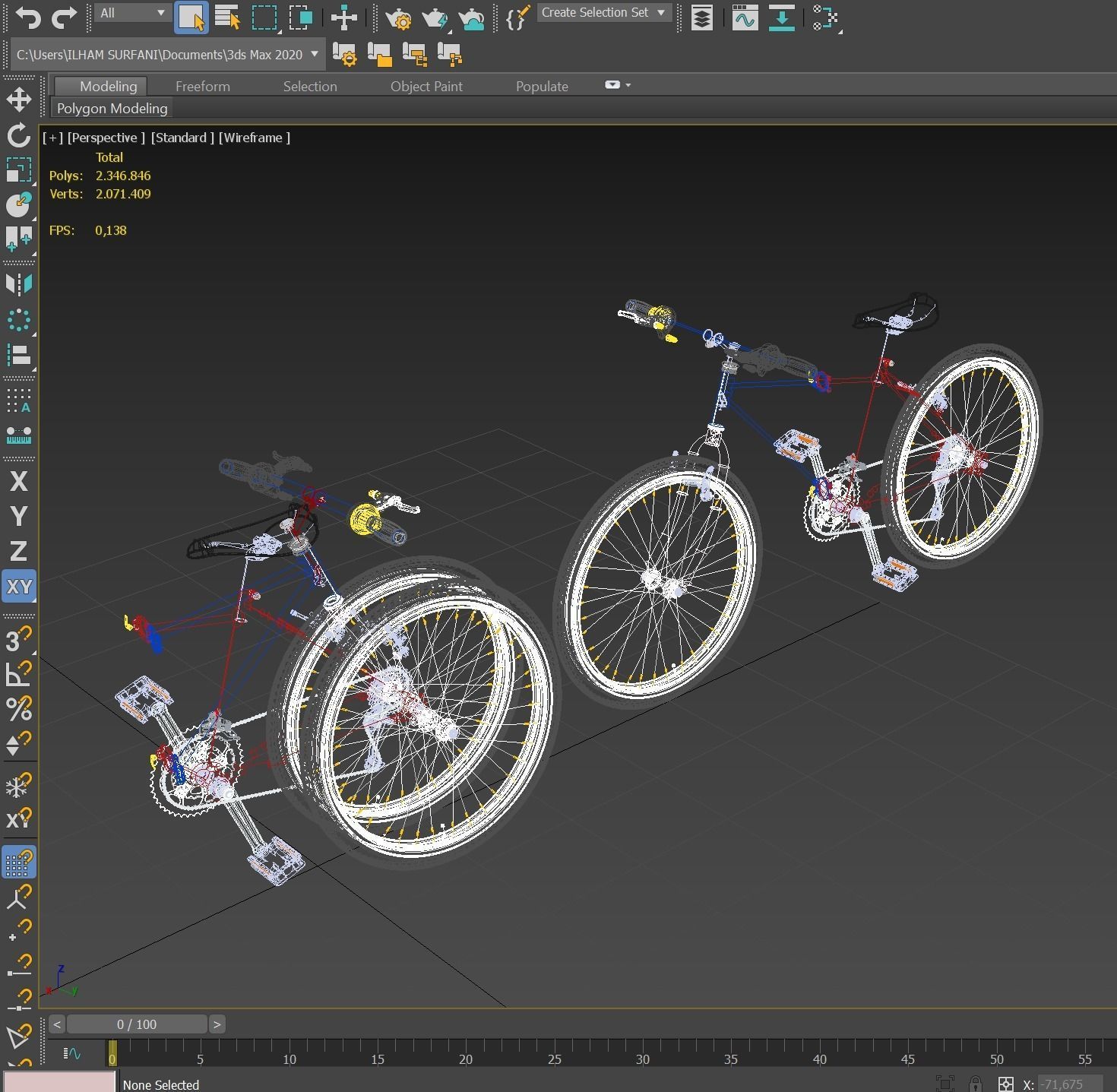Open Render Setup teapot with gear
The width and height of the screenshot is (1117, 1092).
tap(398, 17)
